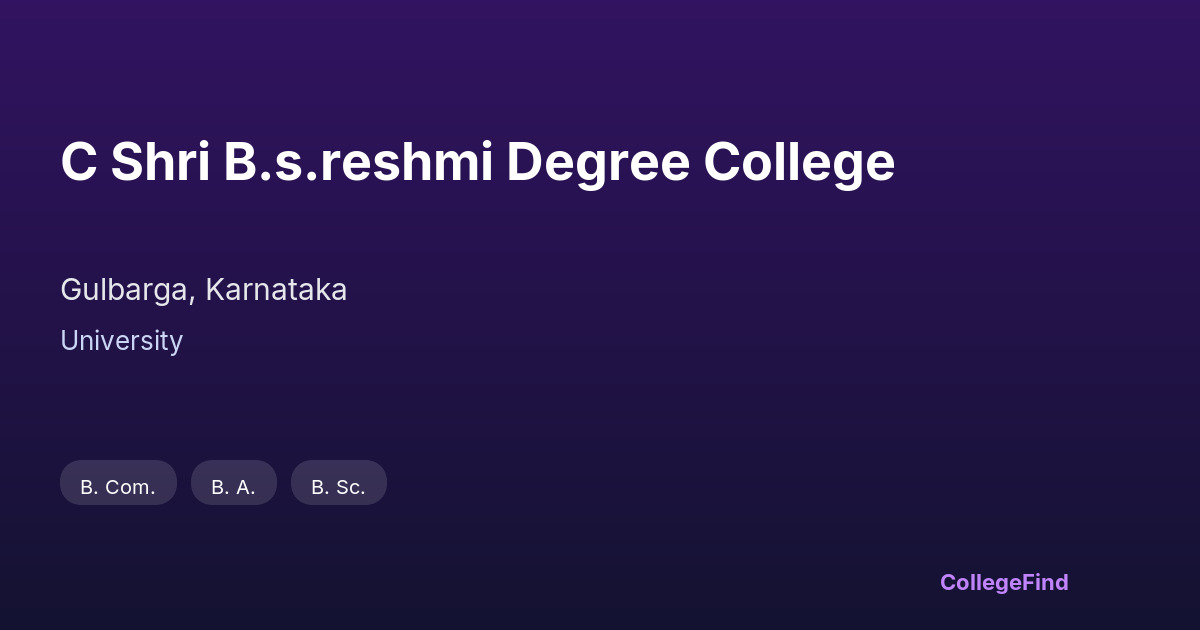The height and width of the screenshot is (630, 1200).
Task: Click the word Degree in the heading
Action: tap(598, 162)
